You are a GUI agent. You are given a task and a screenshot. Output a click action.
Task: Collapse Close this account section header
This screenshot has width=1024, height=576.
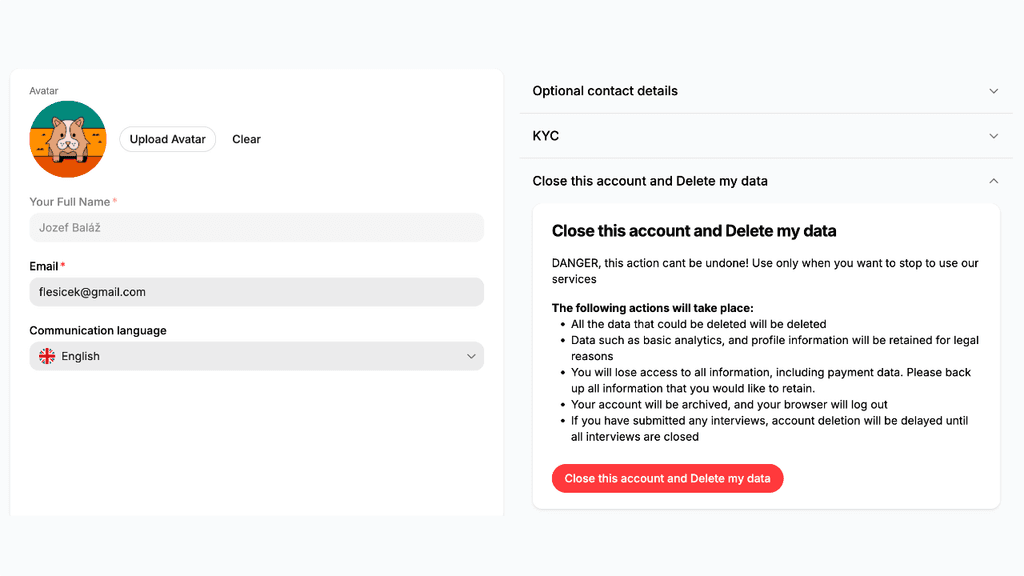[765, 181]
